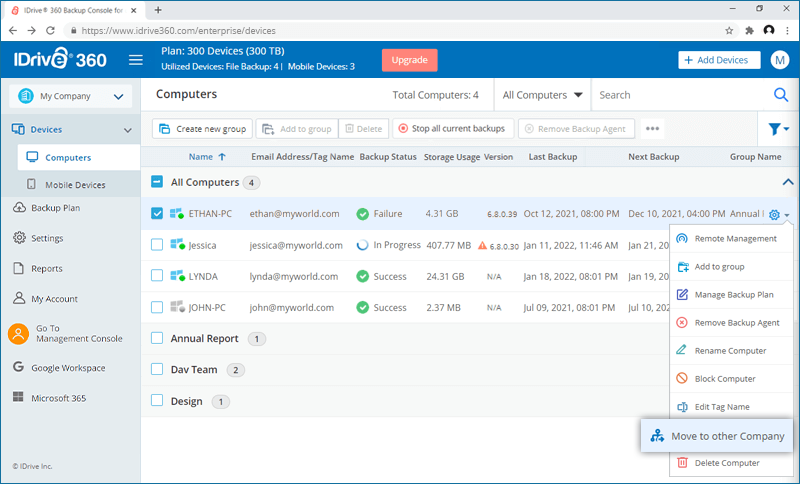
Task: Collapse the Devices sidebar section
Action: point(128,130)
